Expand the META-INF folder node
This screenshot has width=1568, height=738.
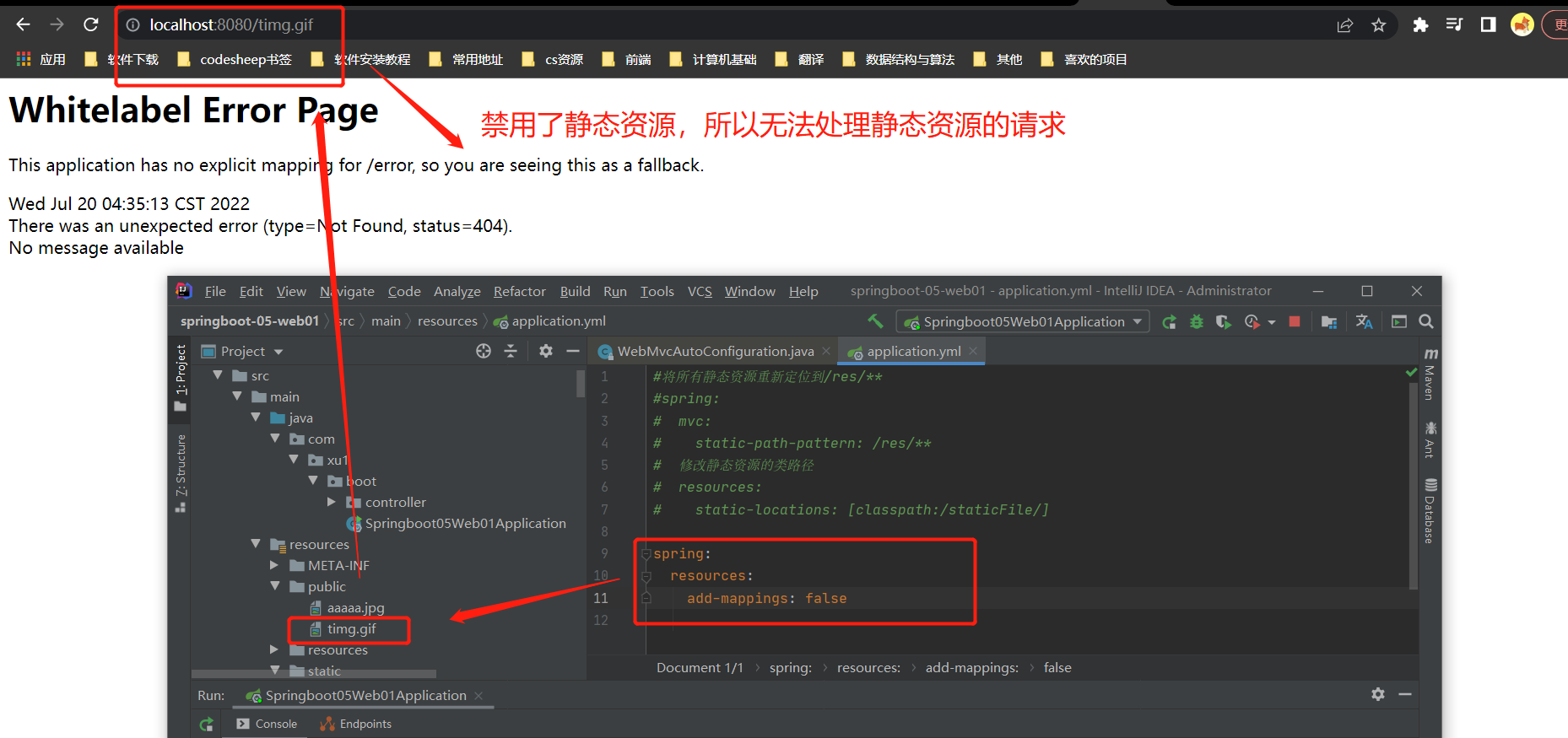pyautogui.click(x=274, y=565)
